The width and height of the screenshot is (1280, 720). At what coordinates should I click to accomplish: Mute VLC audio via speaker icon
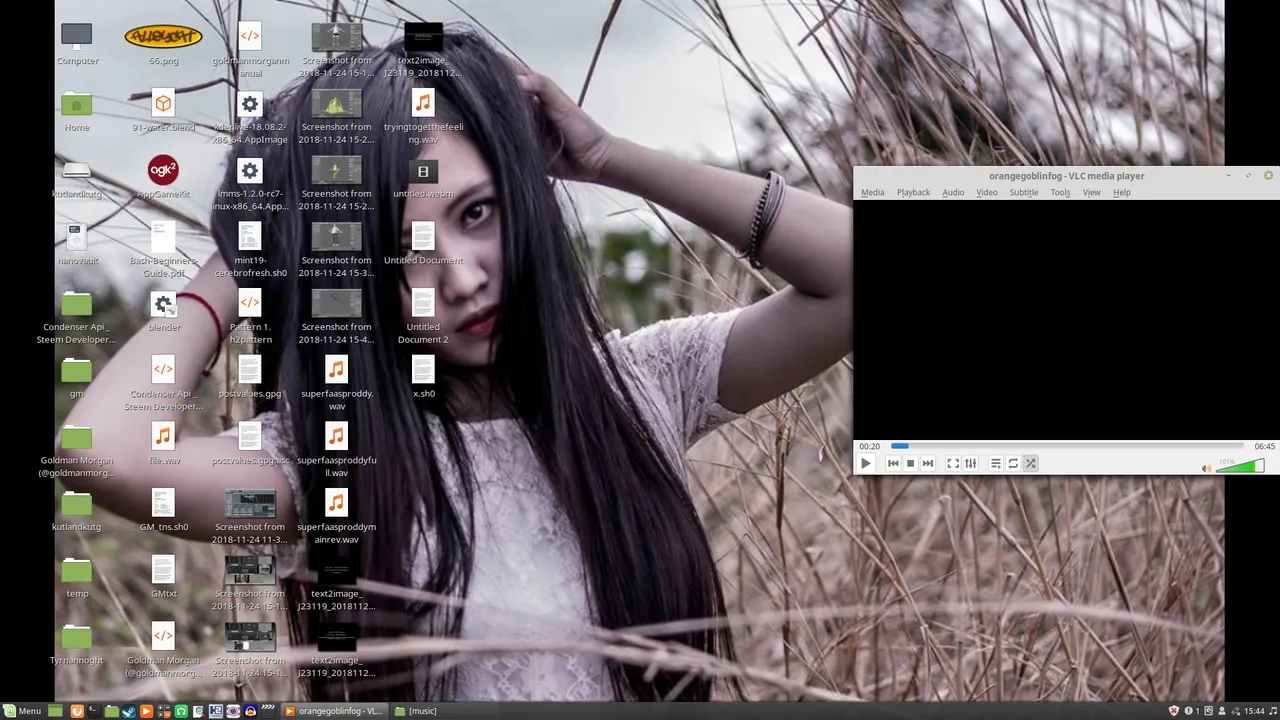[1206, 468]
